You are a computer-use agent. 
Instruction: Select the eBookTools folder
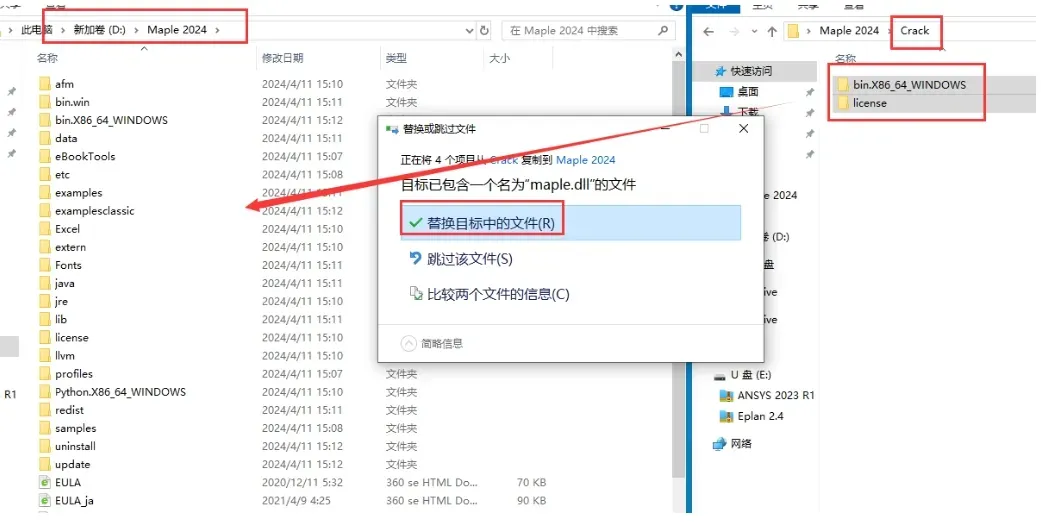tap(85, 156)
